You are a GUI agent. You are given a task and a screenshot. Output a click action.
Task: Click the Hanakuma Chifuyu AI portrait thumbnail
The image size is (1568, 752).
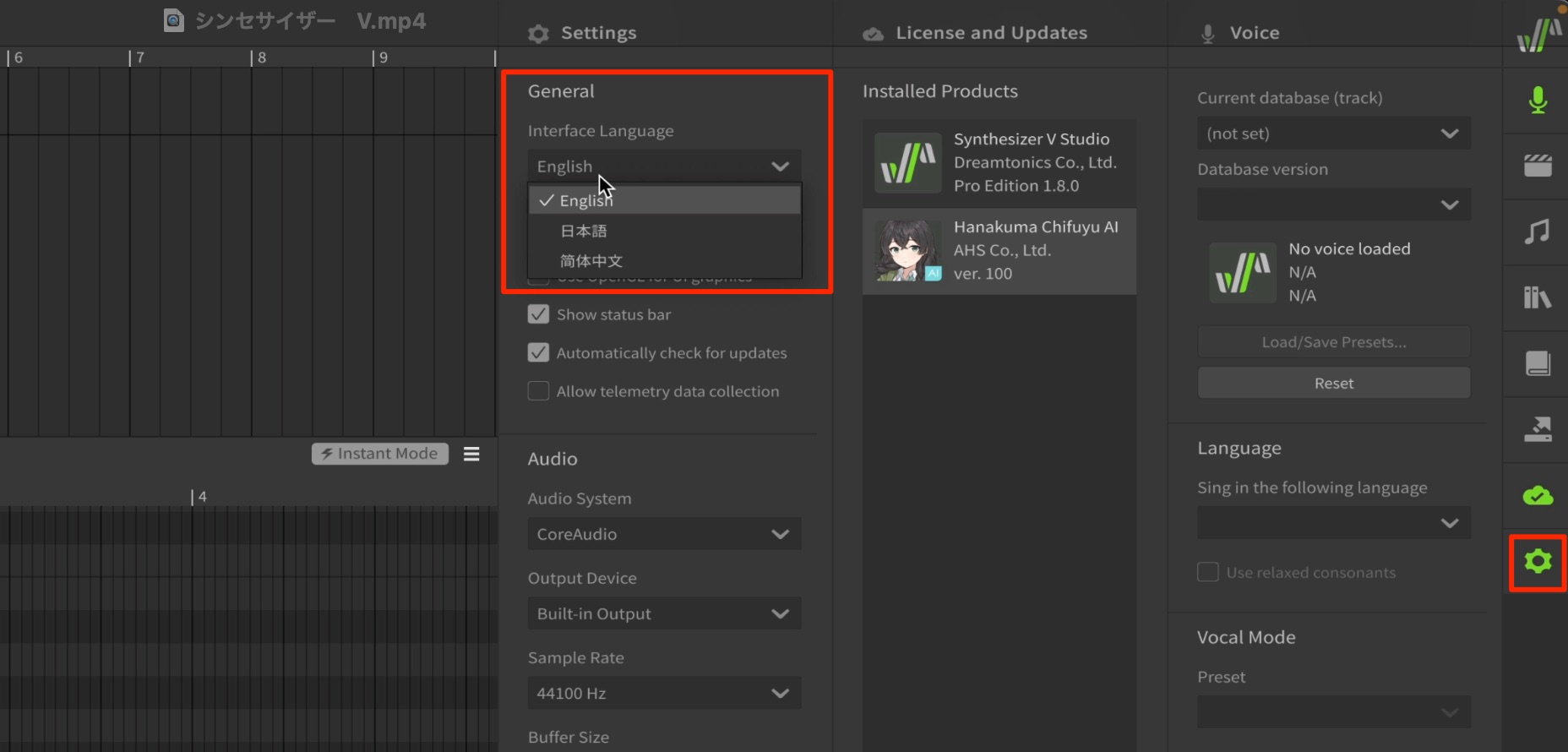click(x=908, y=250)
